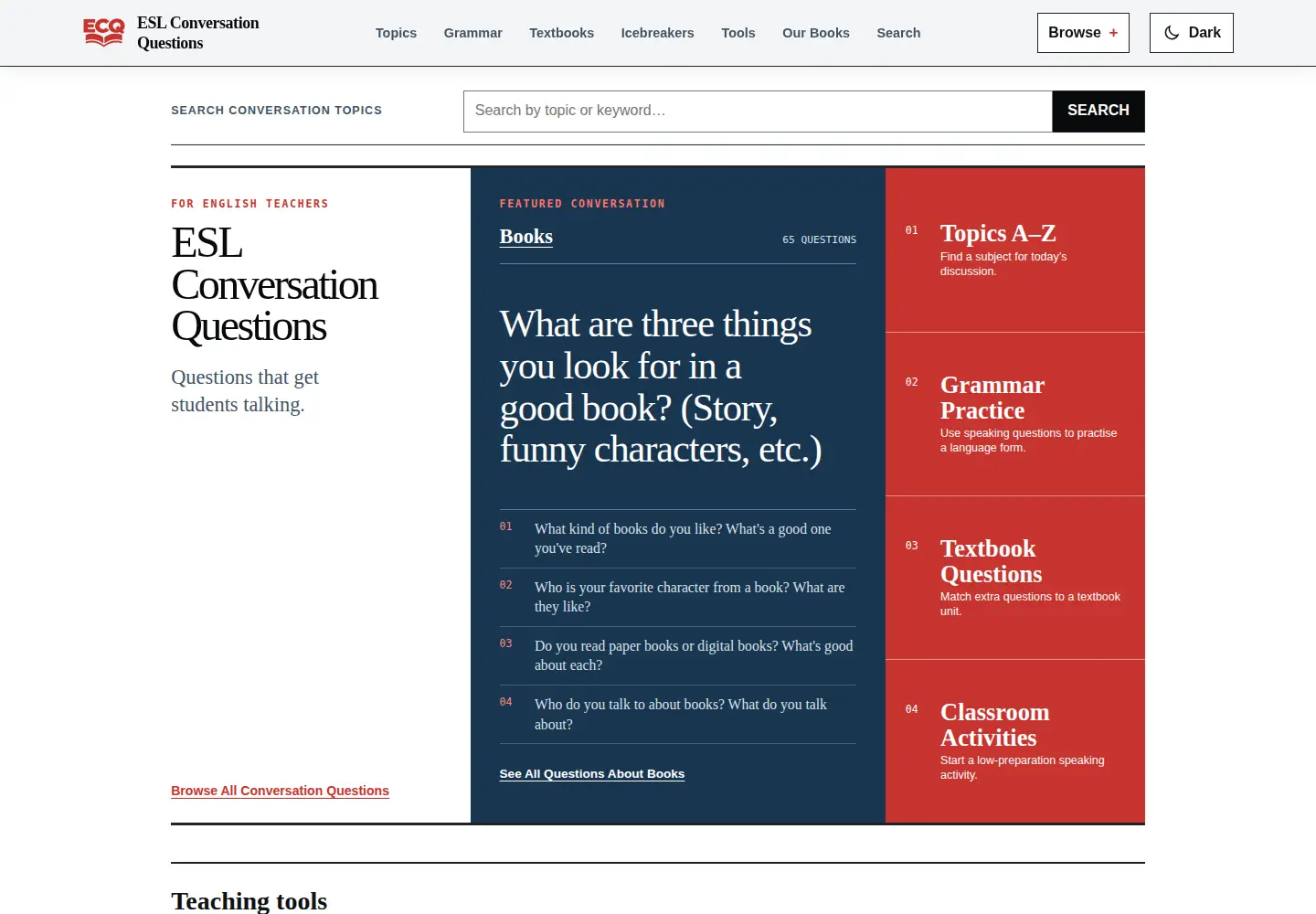This screenshot has width=1316, height=914.
Task: Open the Classroom Activities card
Action: (1015, 741)
